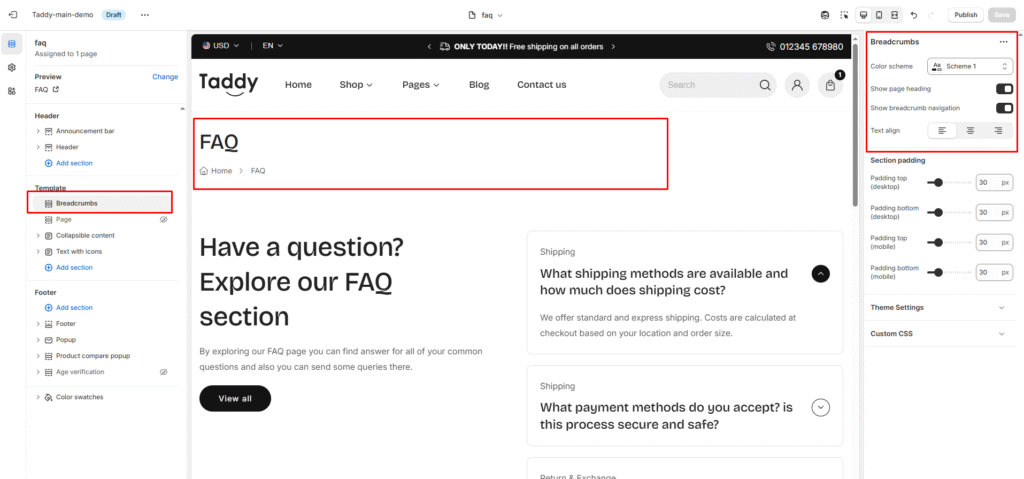1024x479 pixels.
Task: Expand the Collapsible content section
Action: (x=38, y=235)
